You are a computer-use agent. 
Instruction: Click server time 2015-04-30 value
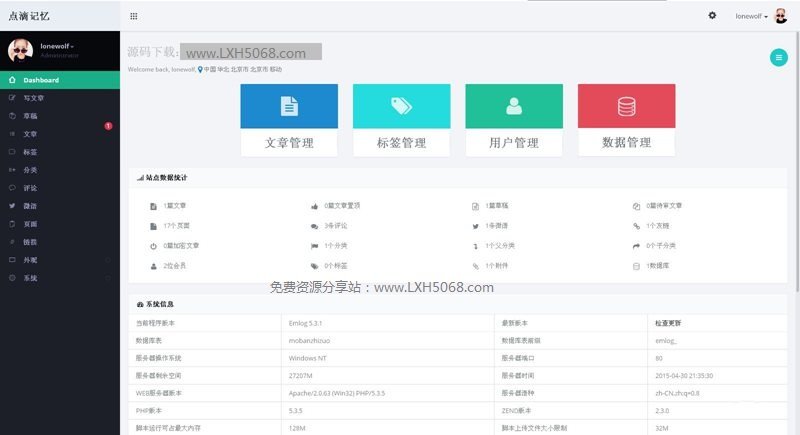point(684,375)
